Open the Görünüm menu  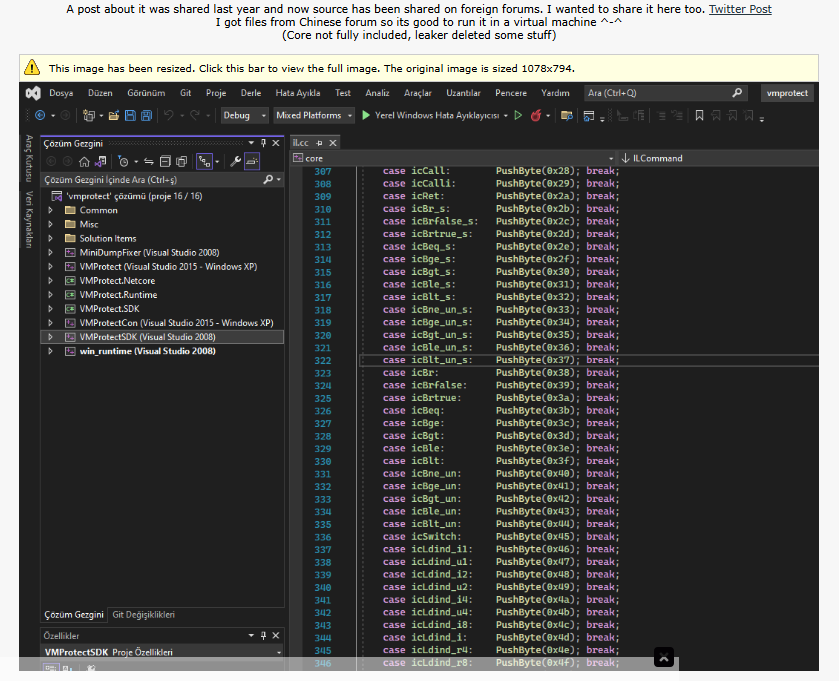[146, 93]
